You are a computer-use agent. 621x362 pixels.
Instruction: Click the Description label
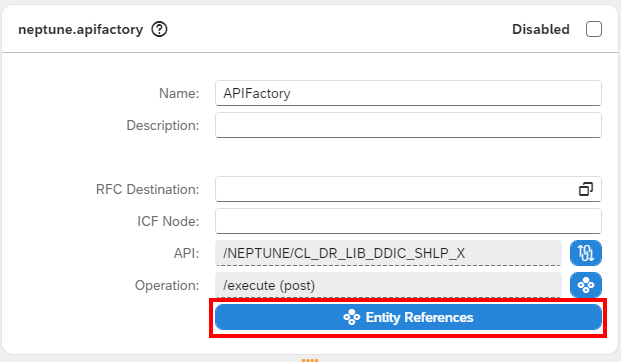point(163,126)
